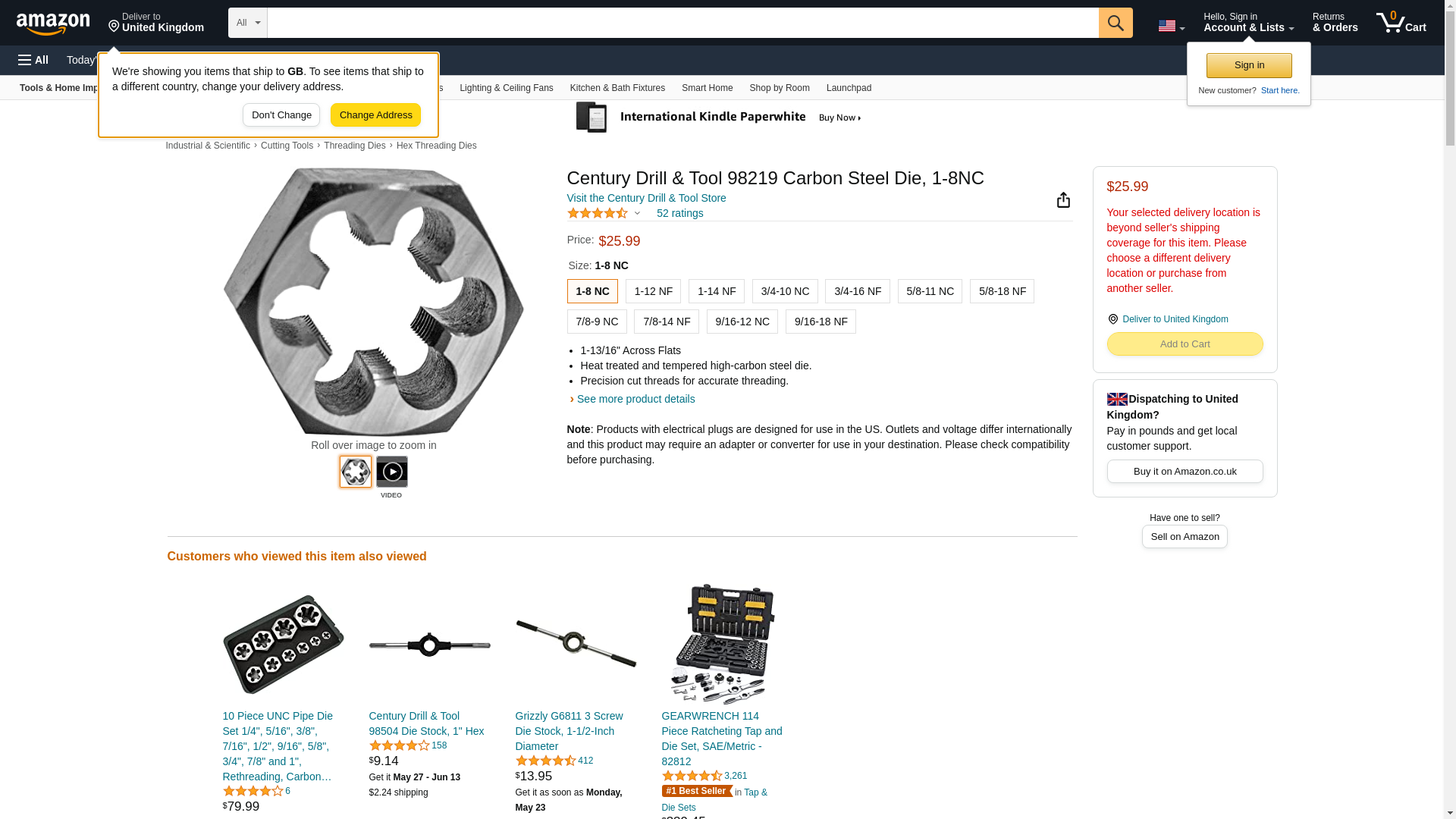Screen dimensions: 1456x819
Task: Click the Change Address button
Action: pos(375,115)
